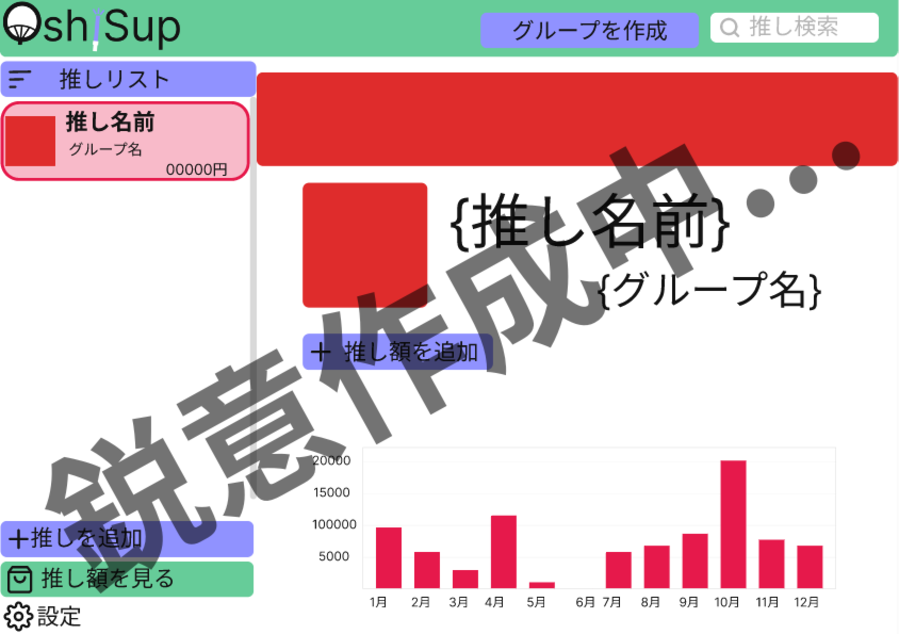This screenshot has width=899, height=634.
Task: Click the magnifier icon in the search box
Action: [x=730, y=28]
